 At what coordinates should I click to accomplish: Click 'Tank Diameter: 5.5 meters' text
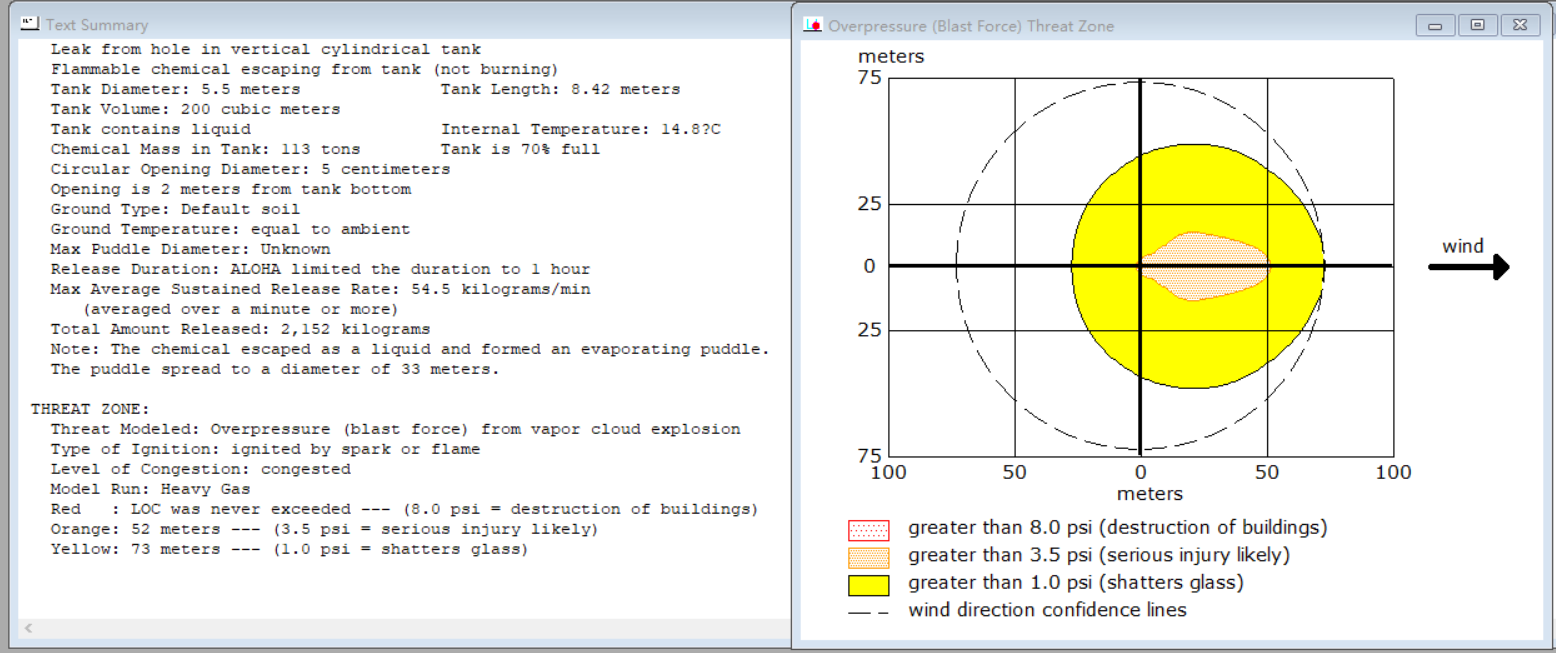click(x=175, y=89)
